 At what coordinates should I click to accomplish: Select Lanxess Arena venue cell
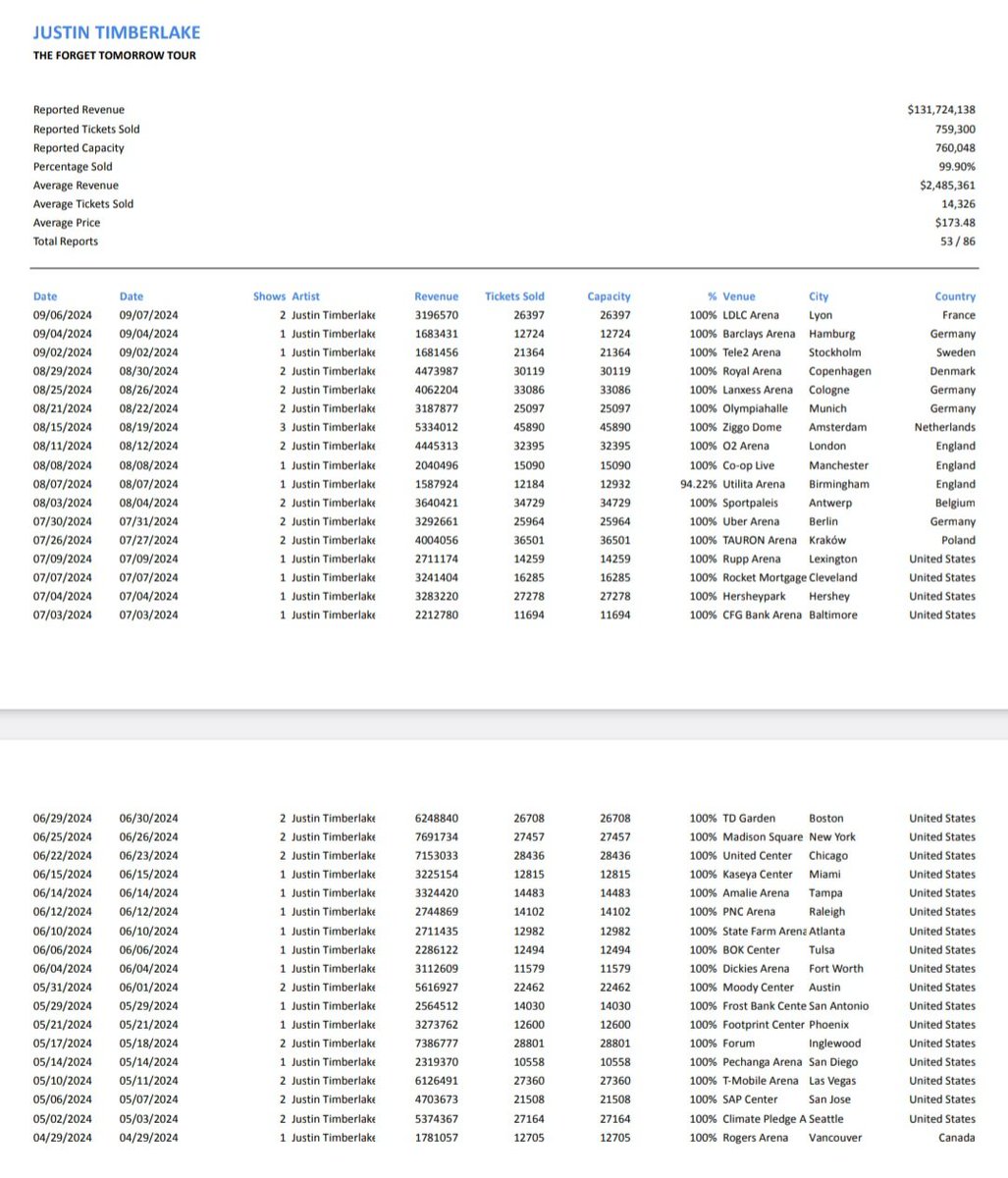pyautogui.click(x=758, y=390)
